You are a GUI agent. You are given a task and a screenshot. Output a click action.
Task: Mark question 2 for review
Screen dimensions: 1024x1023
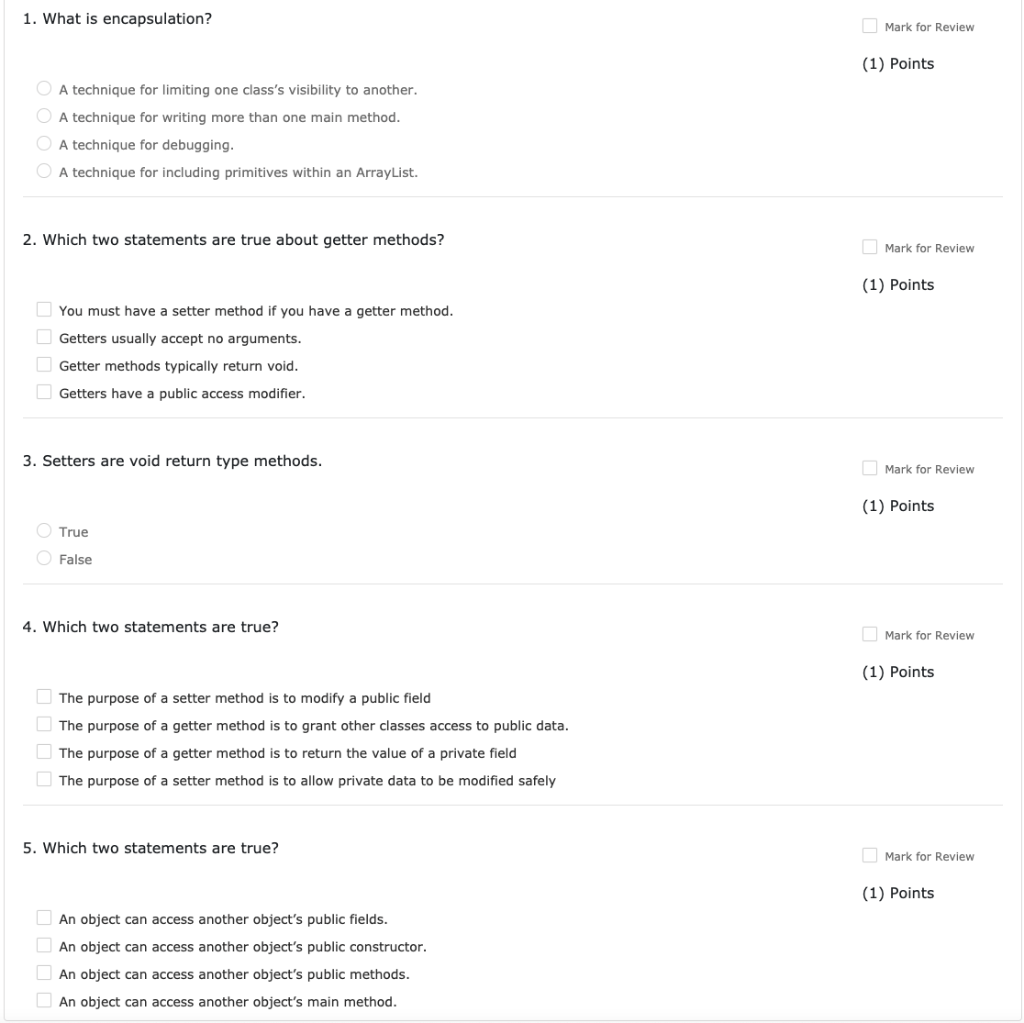pos(868,247)
